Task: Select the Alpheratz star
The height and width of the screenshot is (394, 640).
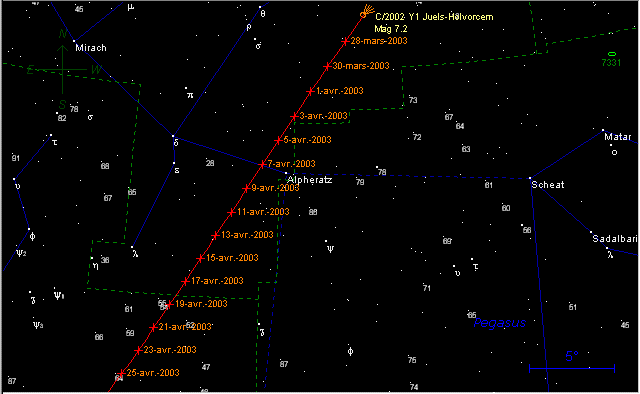Action: (x=286, y=173)
